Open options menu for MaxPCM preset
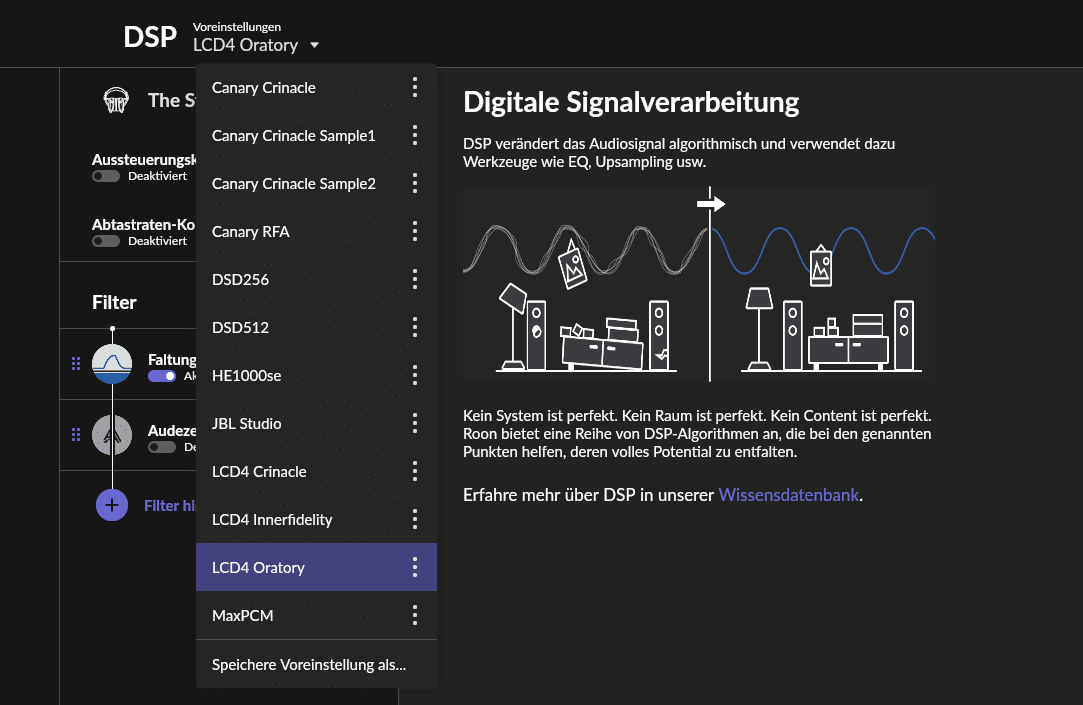 415,615
